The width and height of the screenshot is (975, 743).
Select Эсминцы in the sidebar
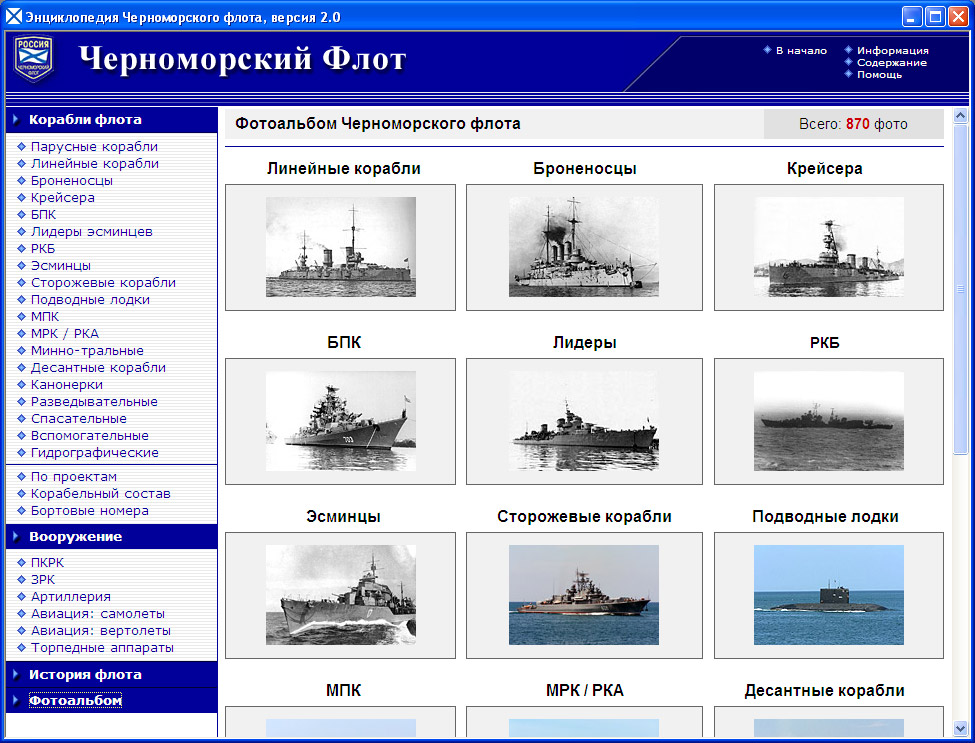(x=61, y=265)
